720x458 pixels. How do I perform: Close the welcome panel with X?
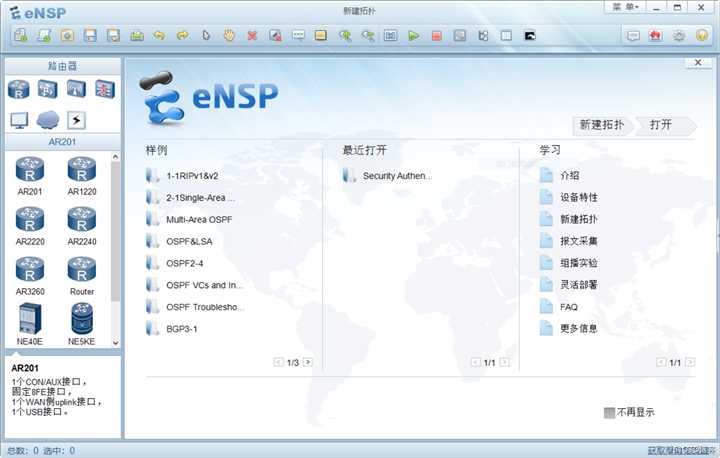pyautogui.click(x=698, y=62)
